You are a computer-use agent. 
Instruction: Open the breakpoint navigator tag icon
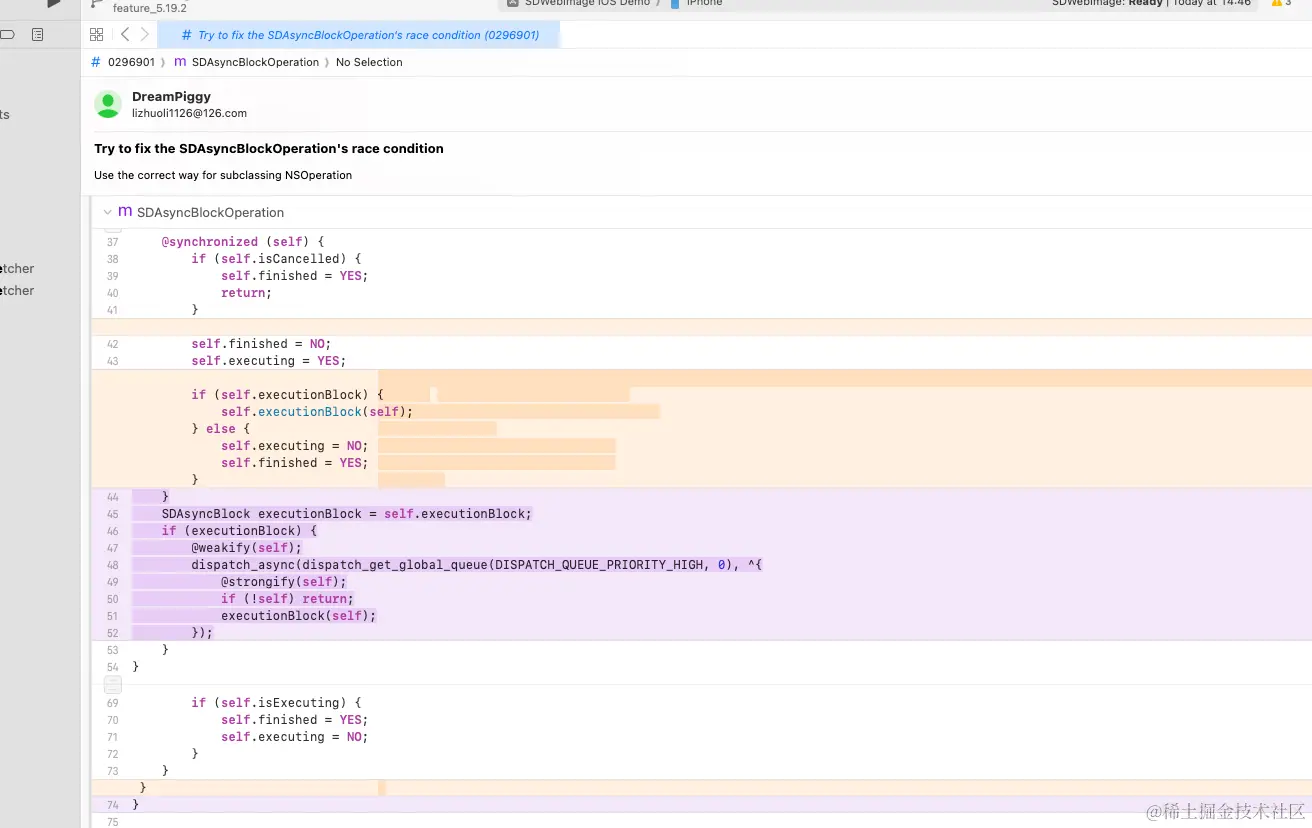(8, 35)
